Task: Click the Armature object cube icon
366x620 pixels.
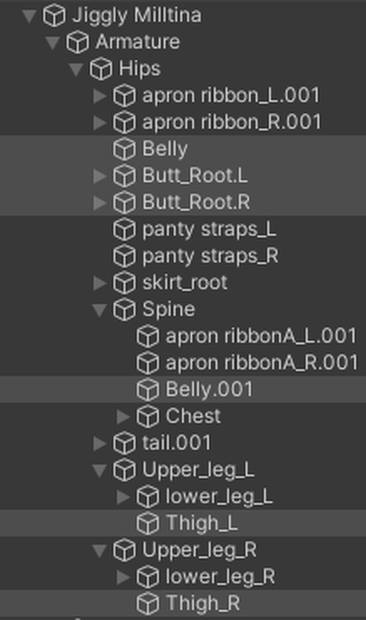Action: click(77, 42)
